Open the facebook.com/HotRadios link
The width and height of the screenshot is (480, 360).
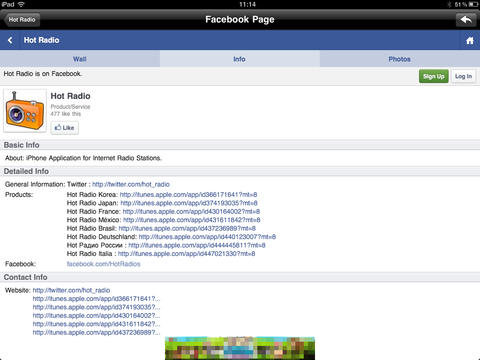tap(103, 264)
